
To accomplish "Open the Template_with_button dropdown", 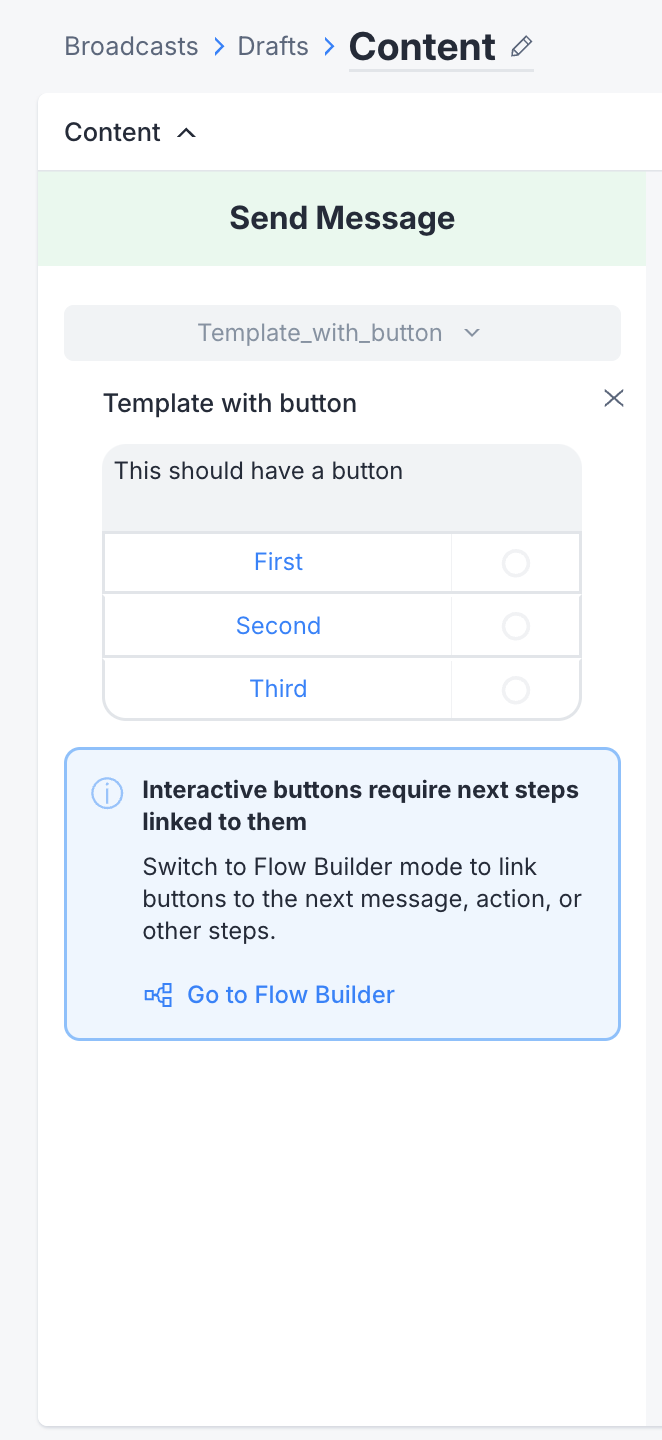I will pos(320,333).
